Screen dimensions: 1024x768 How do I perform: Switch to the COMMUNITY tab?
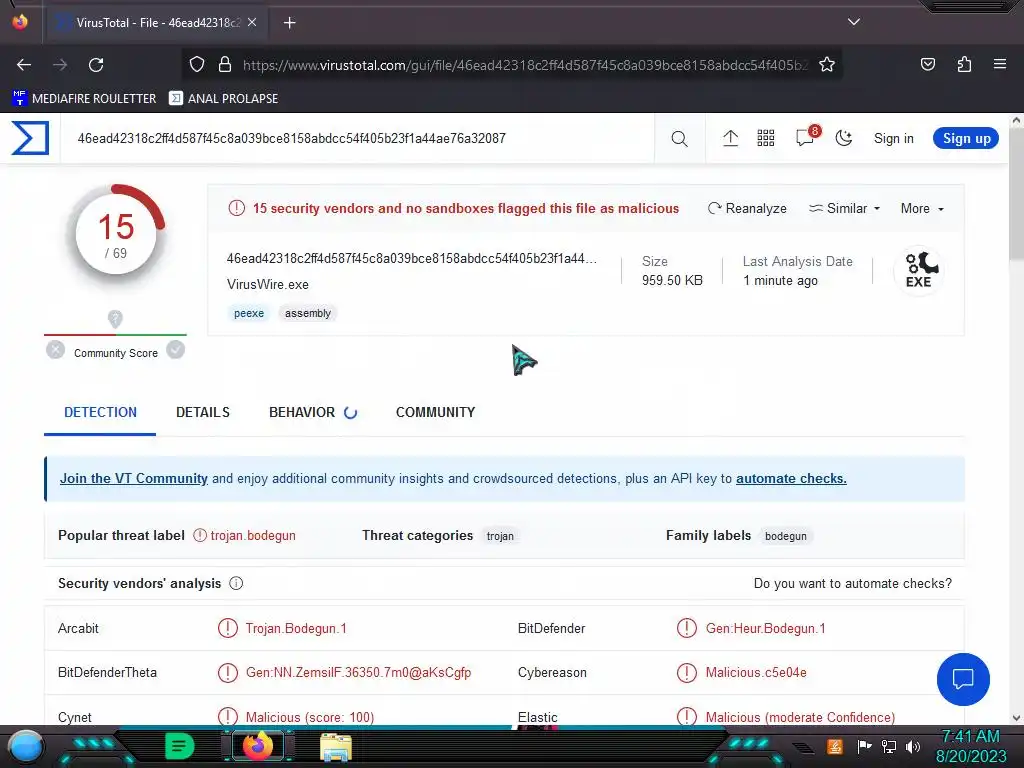435,413
